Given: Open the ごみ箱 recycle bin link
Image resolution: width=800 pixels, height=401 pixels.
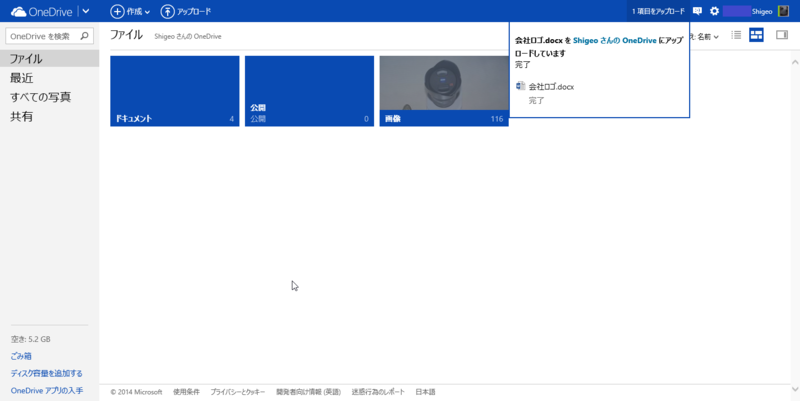Looking at the screenshot, I should tap(21, 356).
